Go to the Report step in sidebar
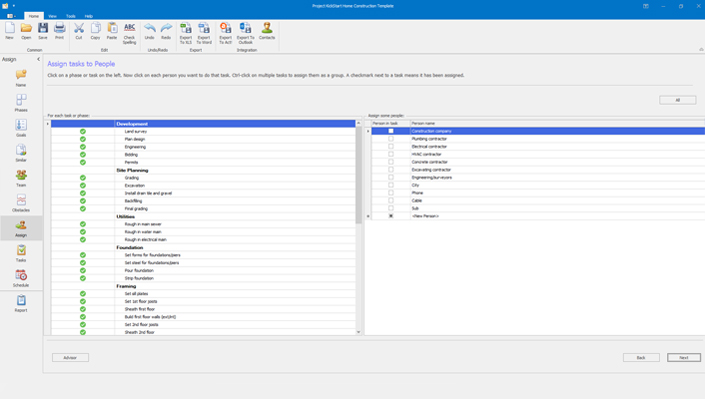This screenshot has height=399, width=705. click(21, 303)
